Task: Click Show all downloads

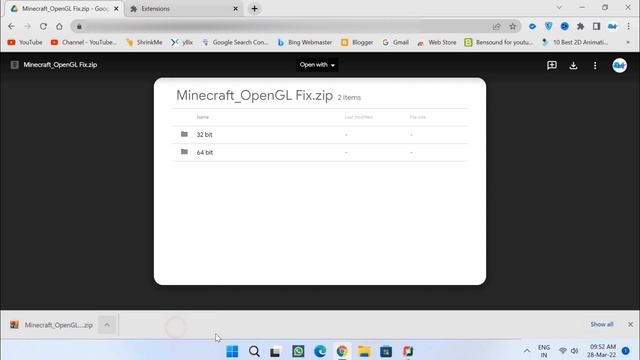Action: [x=602, y=324]
